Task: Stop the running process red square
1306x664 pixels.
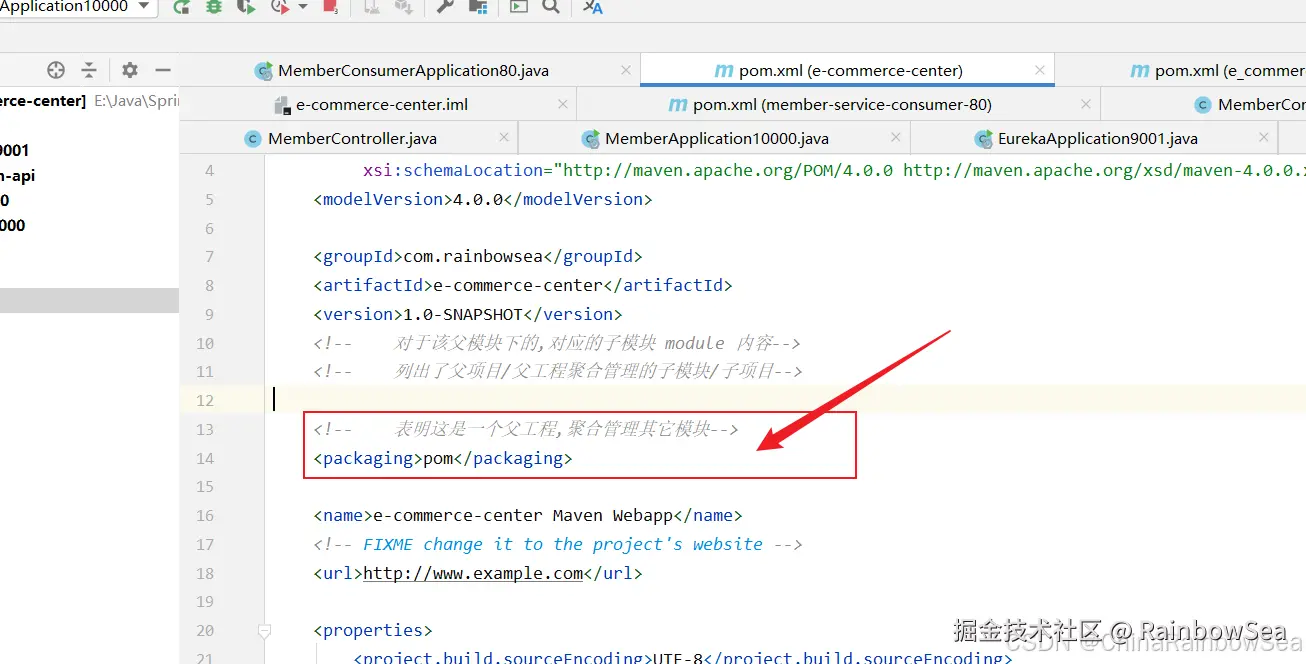Action: tap(330, 7)
